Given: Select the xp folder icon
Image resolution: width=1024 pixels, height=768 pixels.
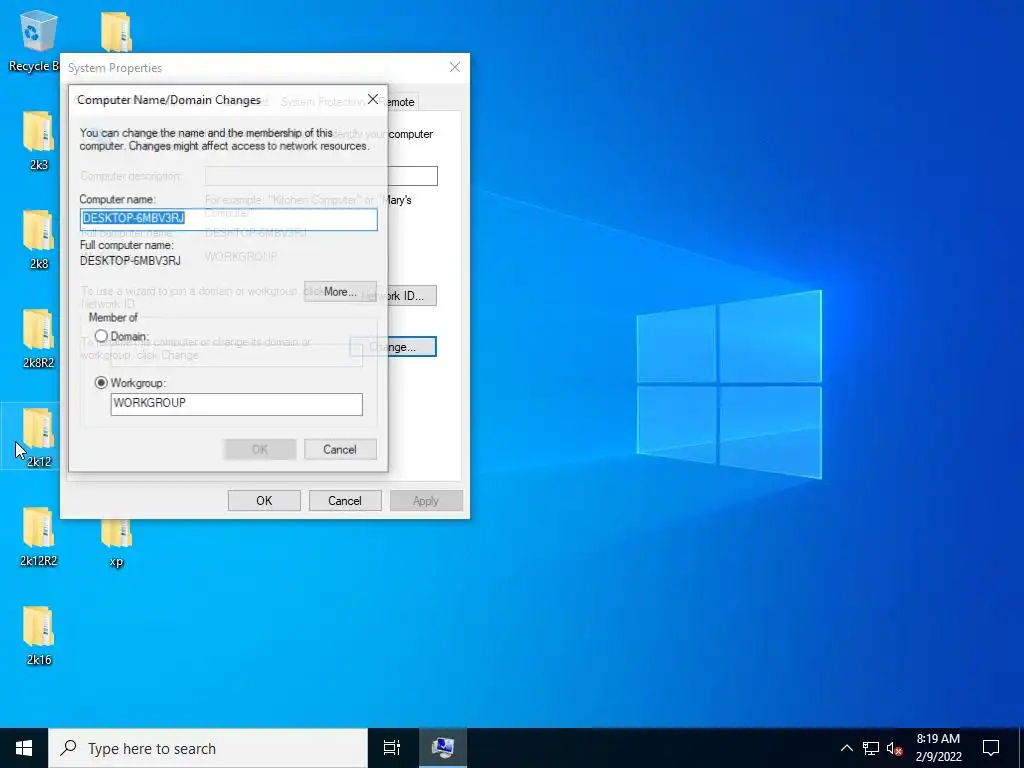Looking at the screenshot, I should [116, 542].
